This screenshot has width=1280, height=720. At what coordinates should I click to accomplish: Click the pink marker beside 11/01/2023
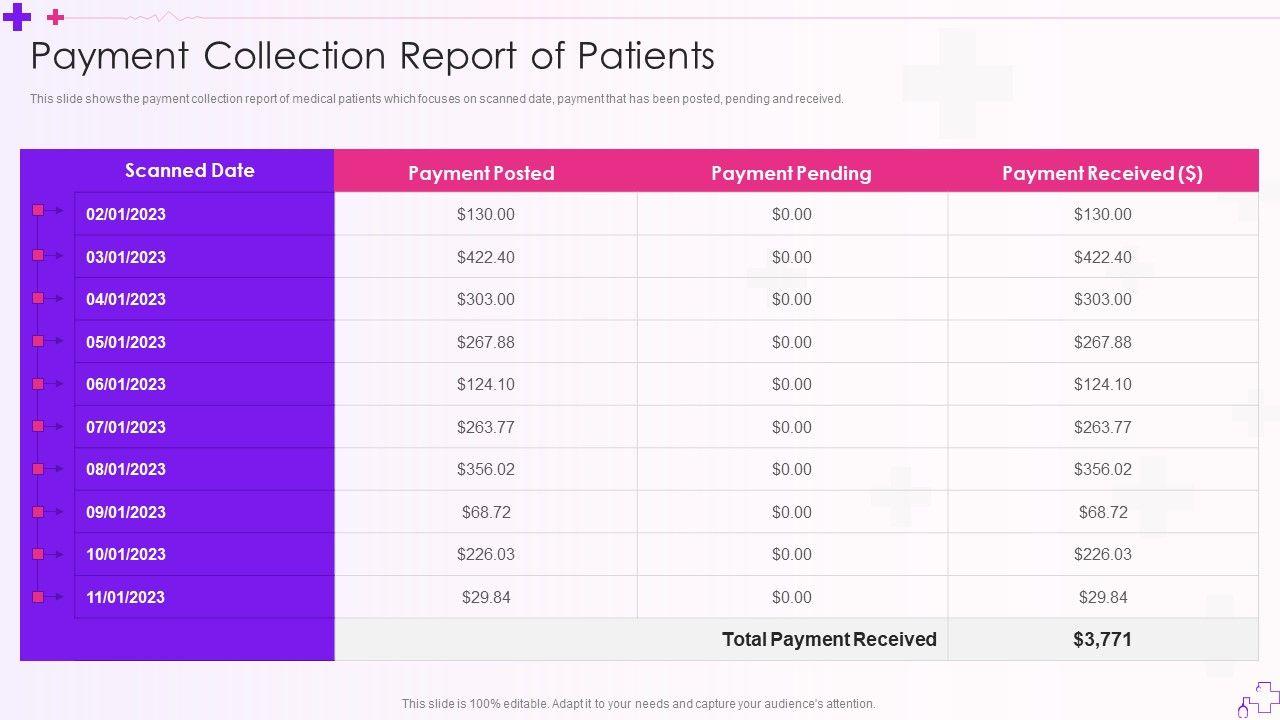38,597
